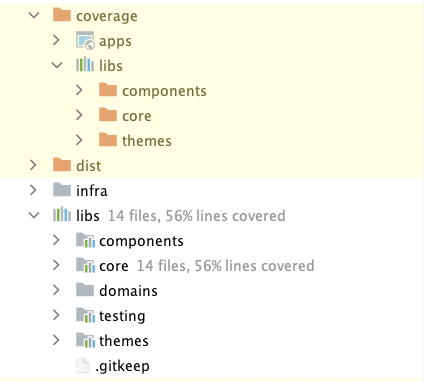Expand the dist folder
This screenshot has width=424, height=381.
pyautogui.click(x=33, y=165)
